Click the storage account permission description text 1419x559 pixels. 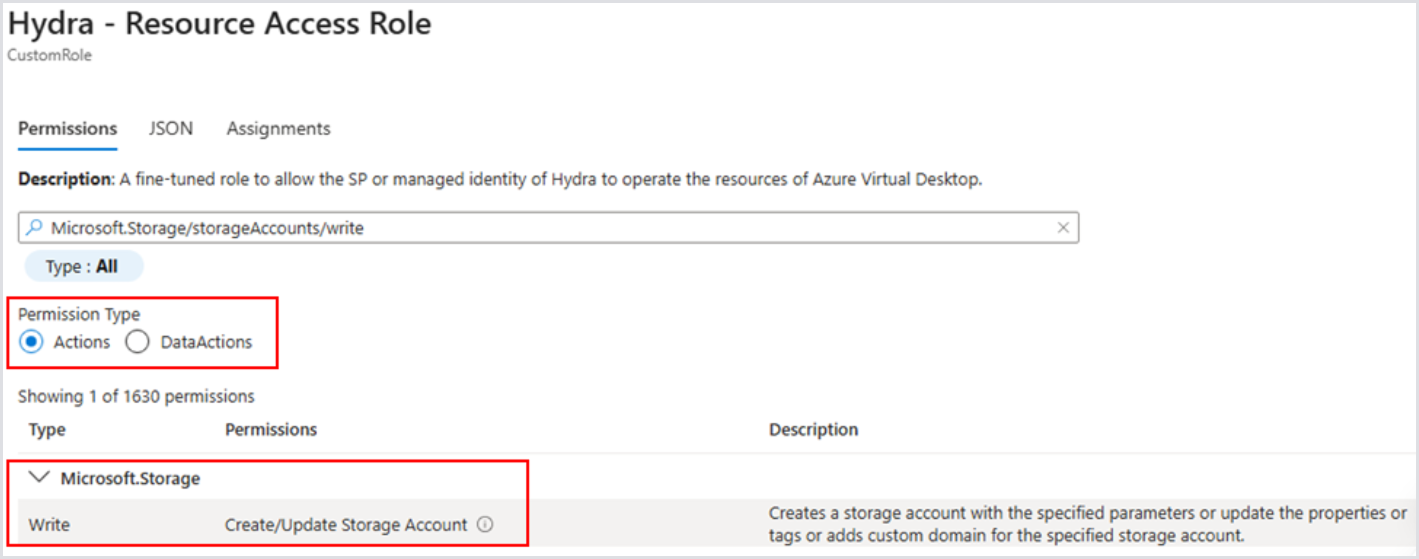point(1086,524)
